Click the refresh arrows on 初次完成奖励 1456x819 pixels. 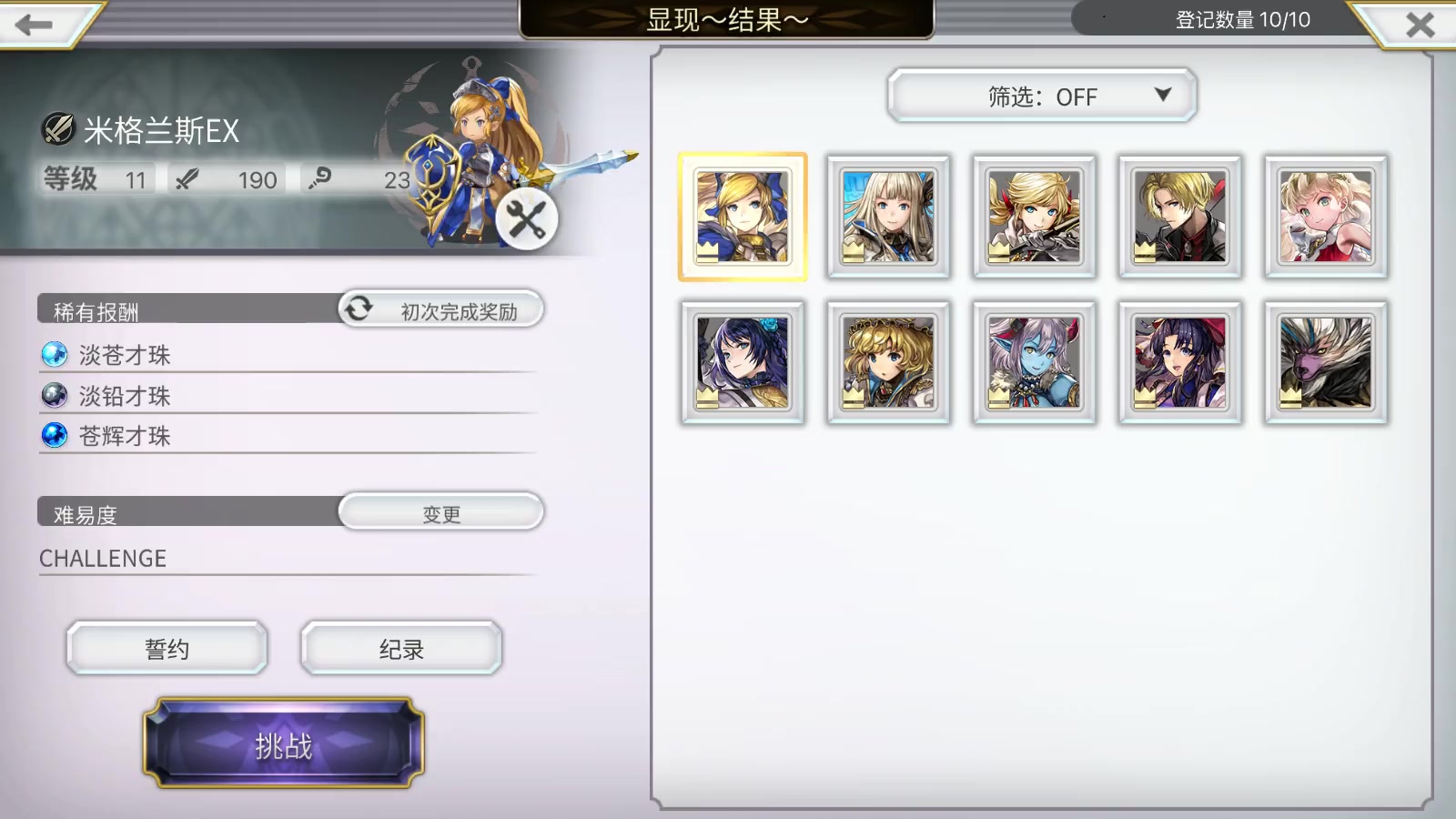pyautogui.click(x=359, y=308)
